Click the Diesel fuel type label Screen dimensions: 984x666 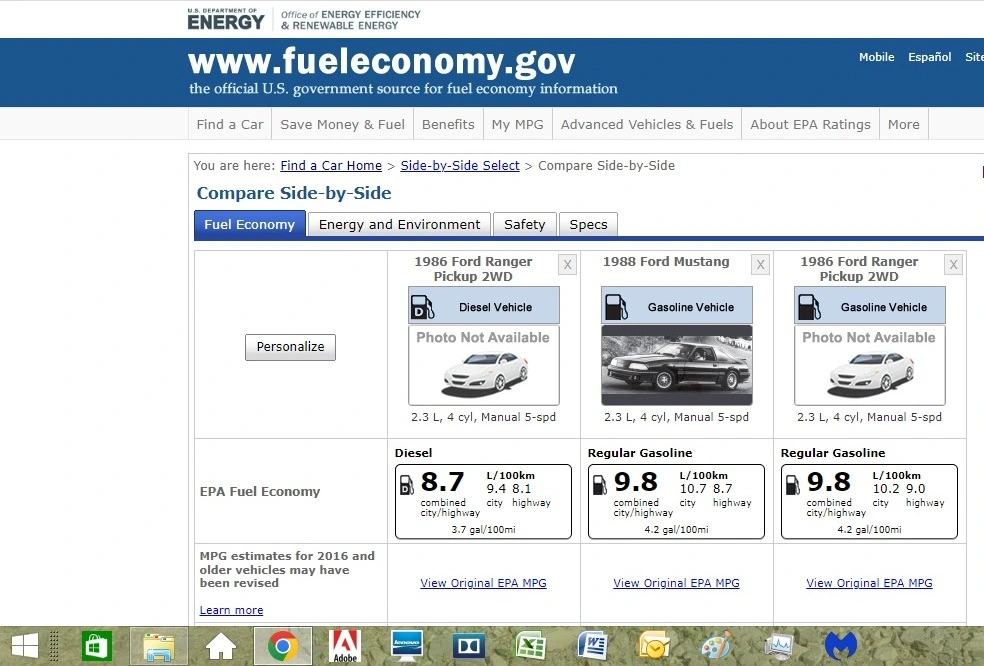pos(414,453)
